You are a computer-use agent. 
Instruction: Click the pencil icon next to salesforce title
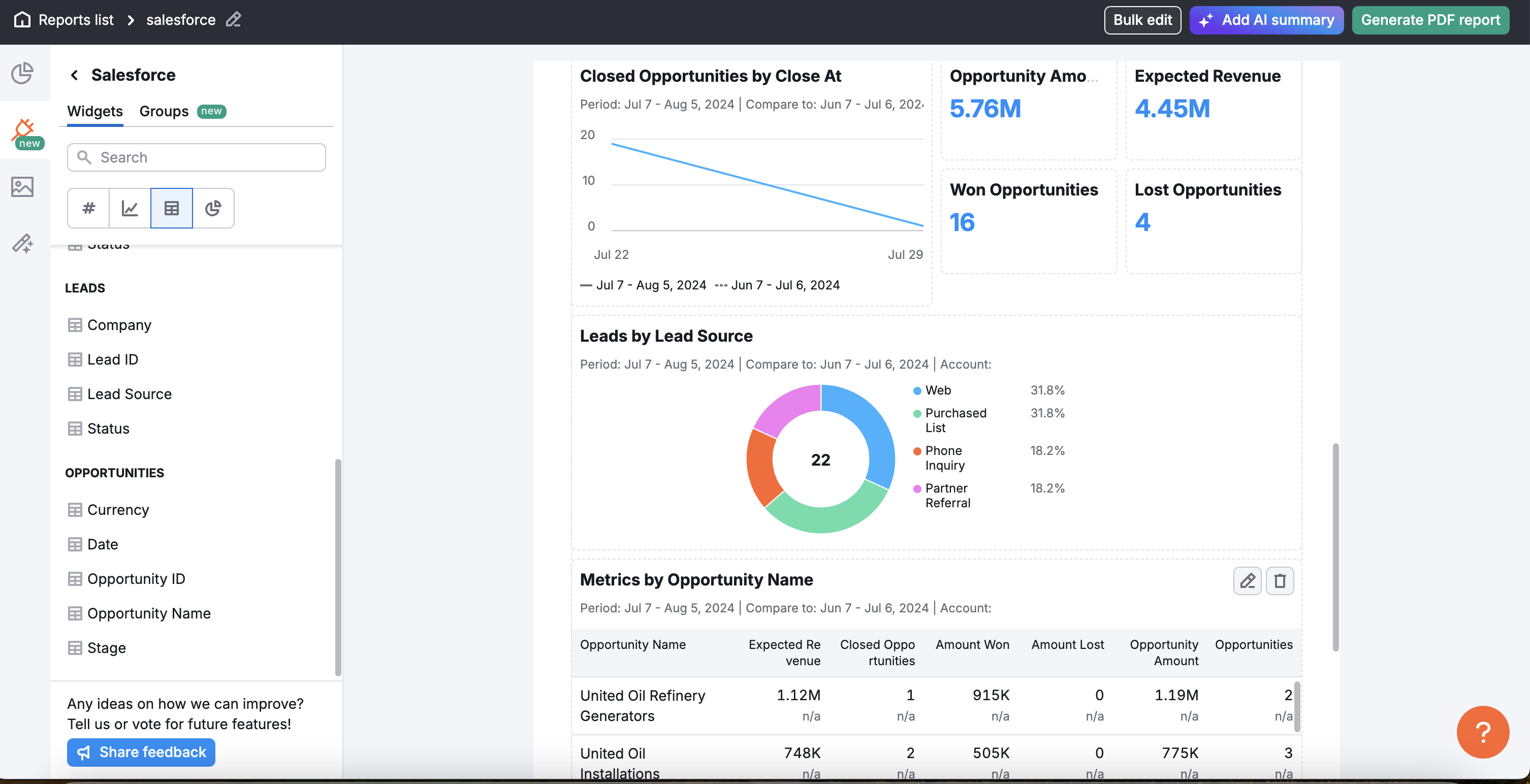pyautogui.click(x=234, y=20)
